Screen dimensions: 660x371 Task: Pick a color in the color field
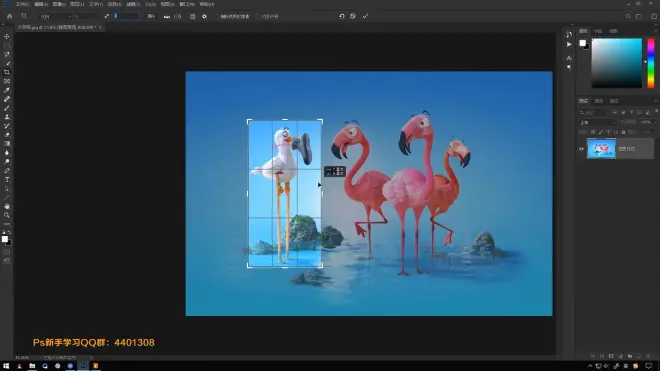617,63
